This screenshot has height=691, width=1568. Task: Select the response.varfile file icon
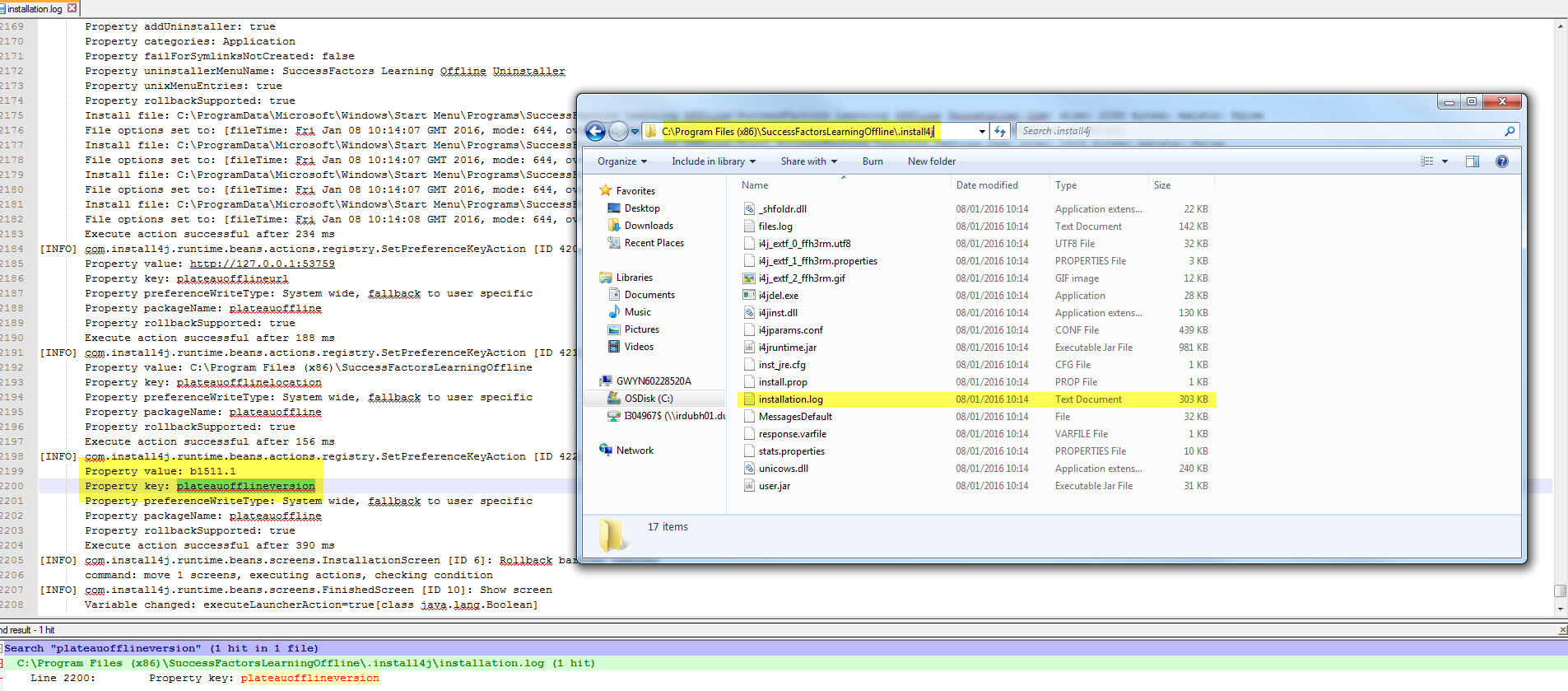(749, 434)
